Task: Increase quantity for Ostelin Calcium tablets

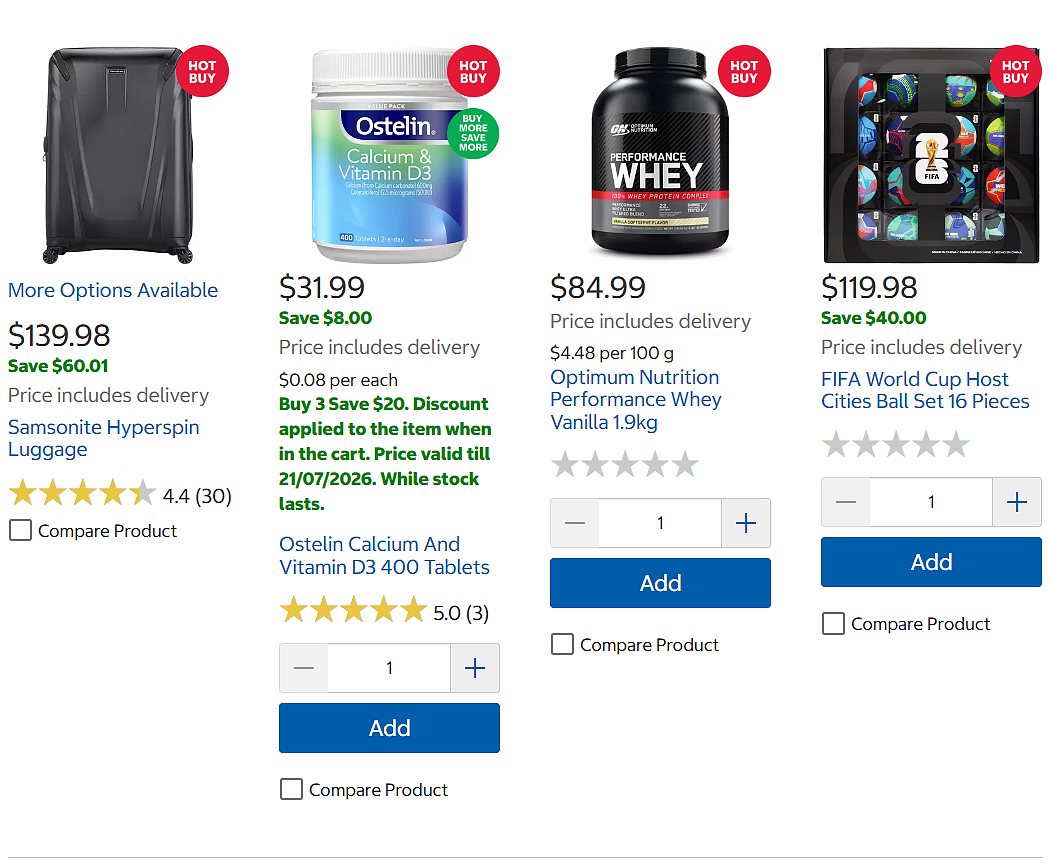Action: tap(475, 668)
